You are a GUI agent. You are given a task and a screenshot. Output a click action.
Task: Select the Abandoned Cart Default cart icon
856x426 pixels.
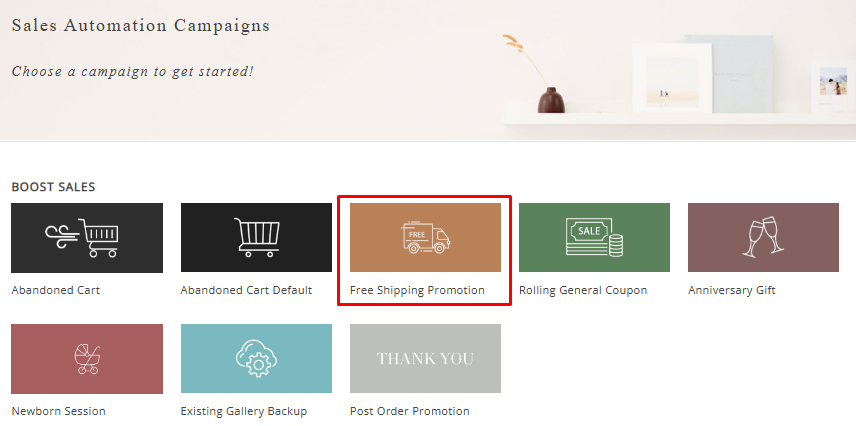click(256, 238)
